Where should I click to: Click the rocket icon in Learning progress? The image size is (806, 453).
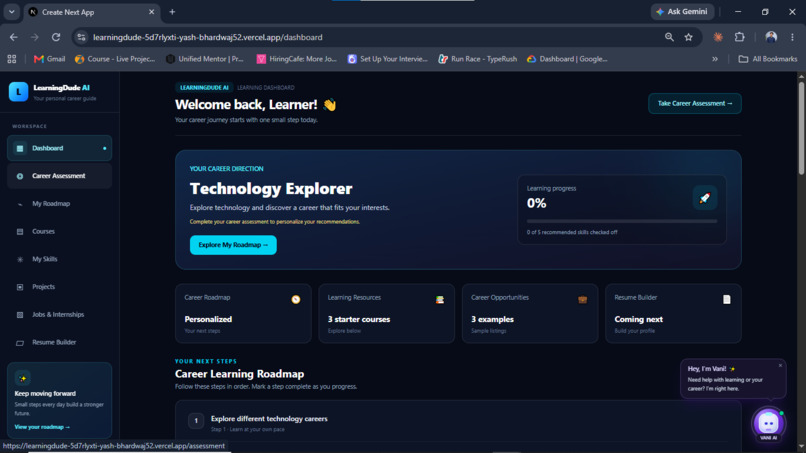[705, 198]
